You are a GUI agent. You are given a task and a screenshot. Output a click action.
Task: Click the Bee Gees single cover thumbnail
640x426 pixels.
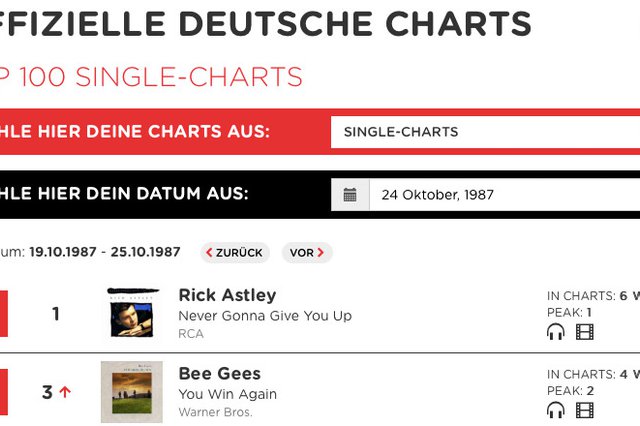pyautogui.click(x=132, y=392)
